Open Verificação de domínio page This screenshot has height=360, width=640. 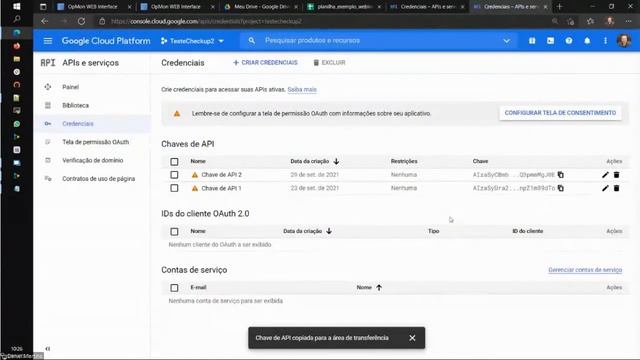click(93, 160)
